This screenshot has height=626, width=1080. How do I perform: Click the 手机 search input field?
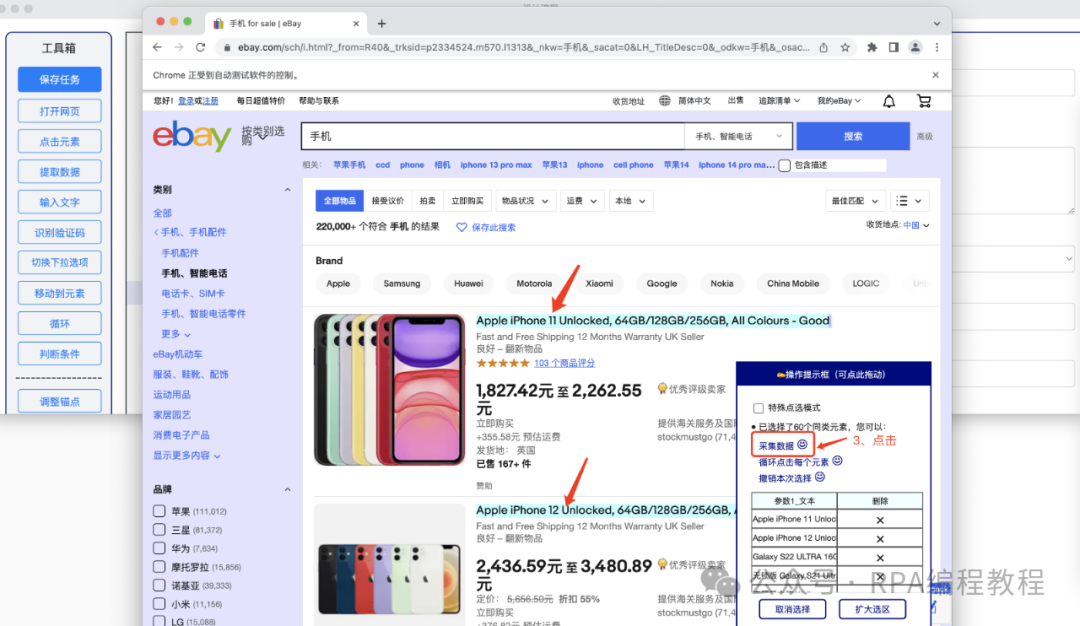493,136
